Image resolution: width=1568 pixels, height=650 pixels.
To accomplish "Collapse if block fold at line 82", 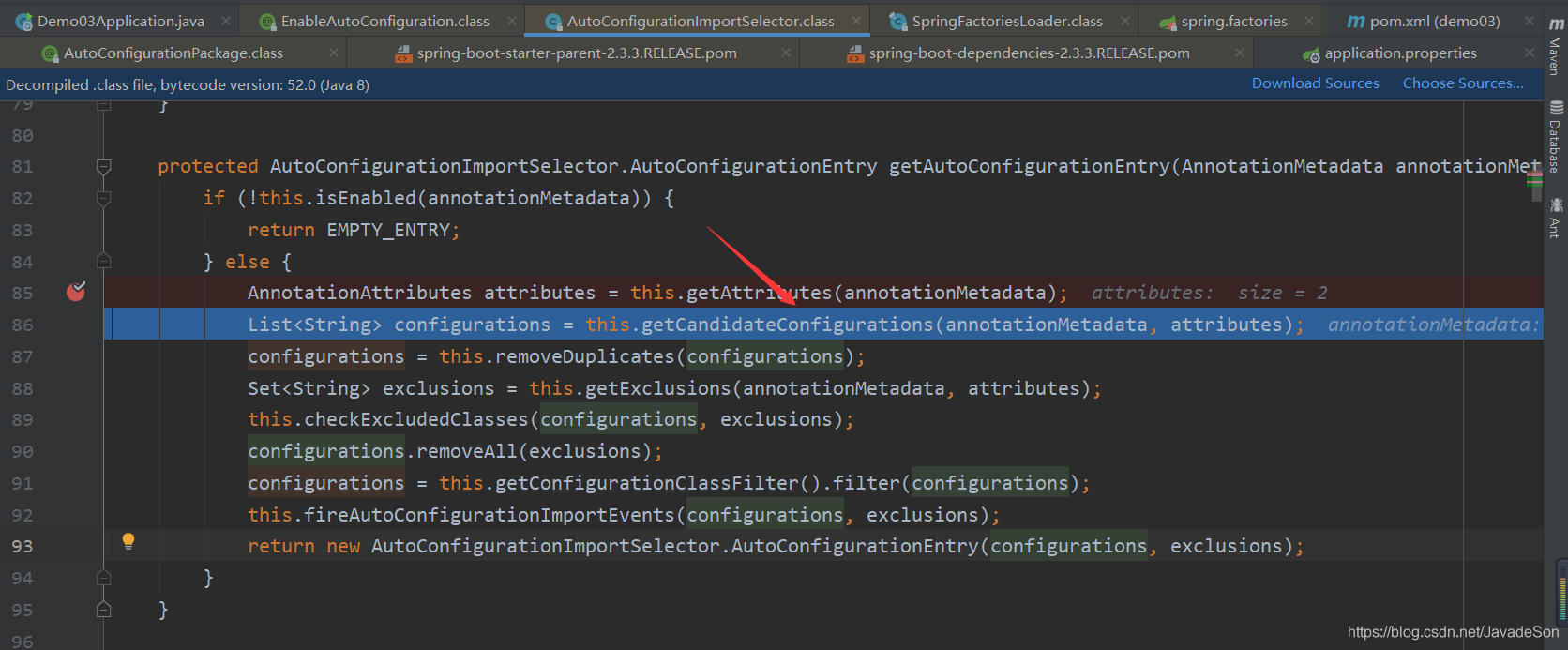I will coord(104,199).
